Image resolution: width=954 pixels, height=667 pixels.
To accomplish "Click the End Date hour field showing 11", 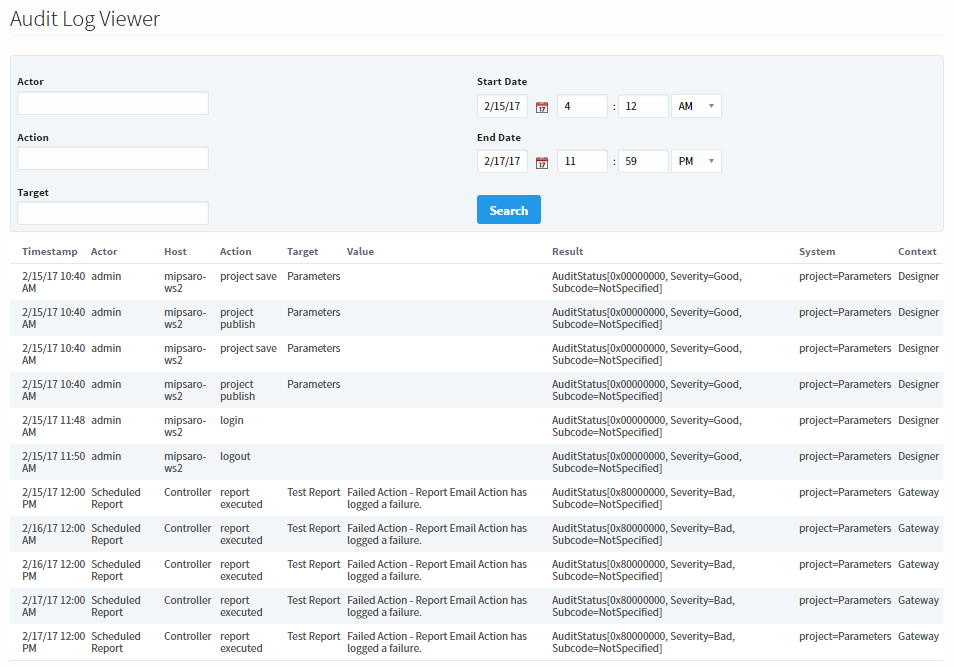I will pos(582,161).
